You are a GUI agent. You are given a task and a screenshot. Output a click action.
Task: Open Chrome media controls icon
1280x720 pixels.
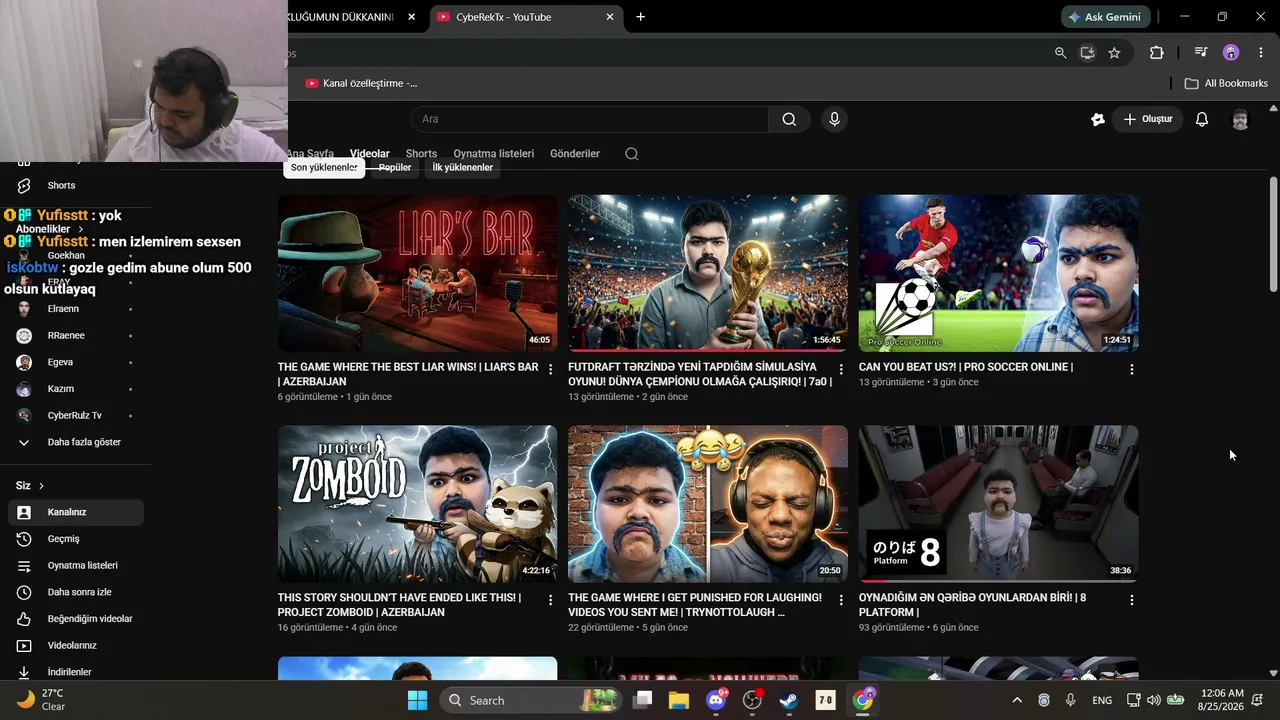(1201, 53)
